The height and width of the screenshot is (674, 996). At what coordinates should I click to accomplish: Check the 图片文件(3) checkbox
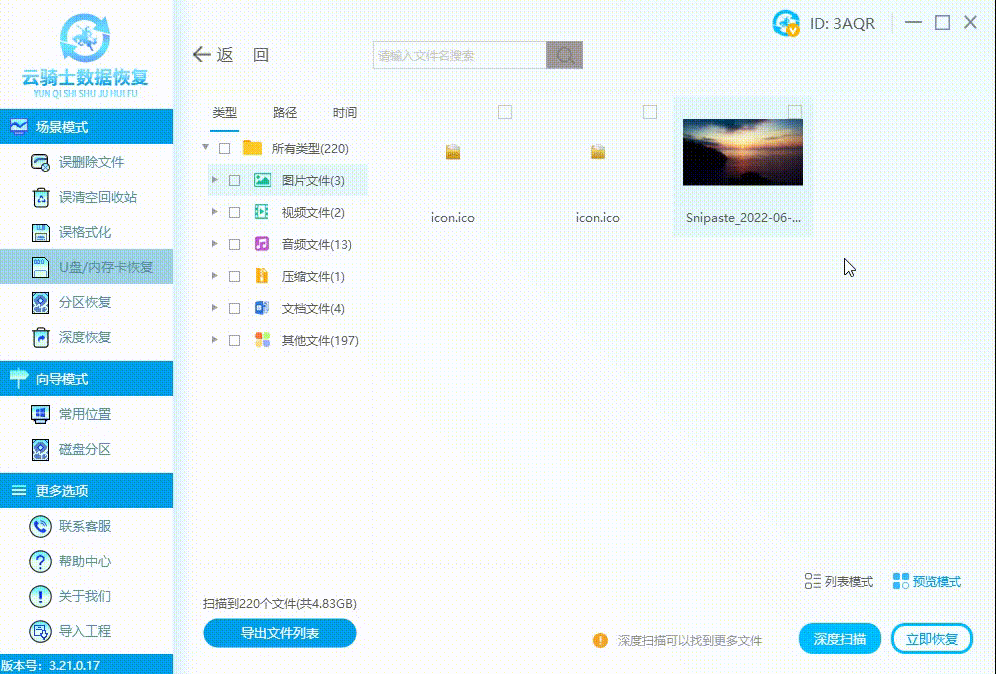click(234, 180)
